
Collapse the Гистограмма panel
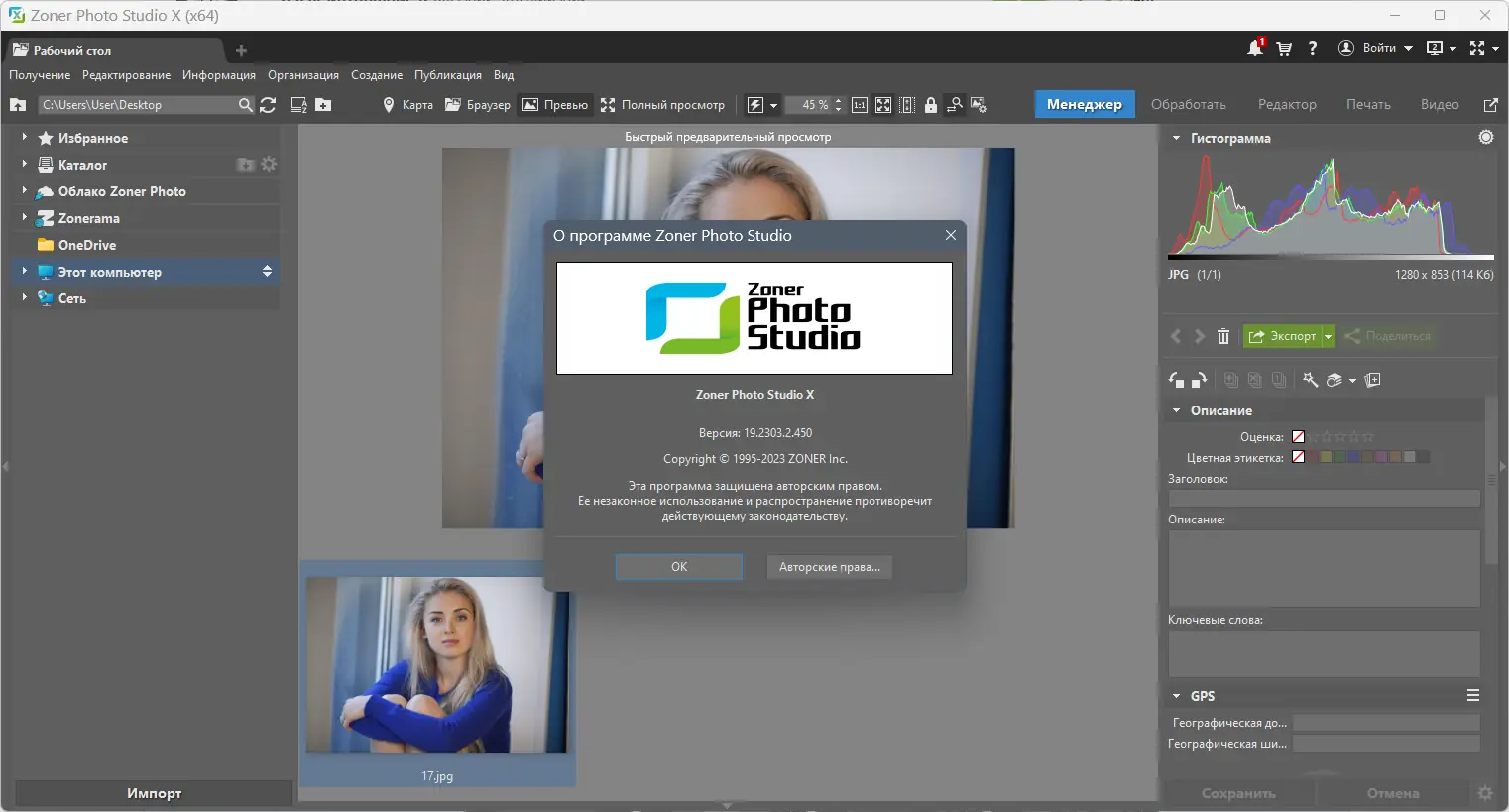click(x=1177, y=138)
